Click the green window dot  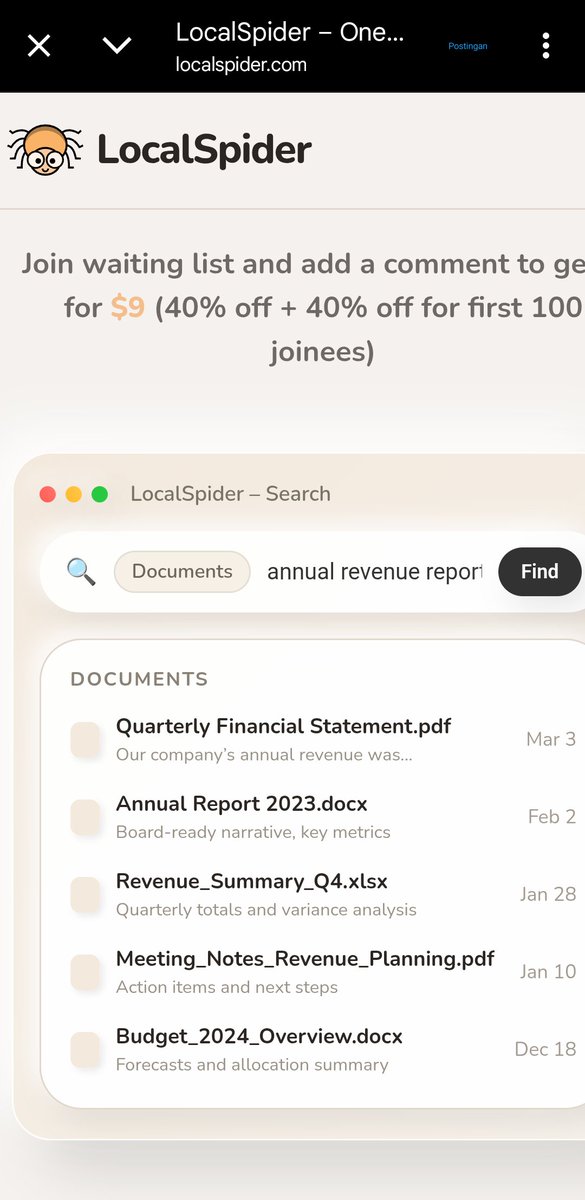100,494
